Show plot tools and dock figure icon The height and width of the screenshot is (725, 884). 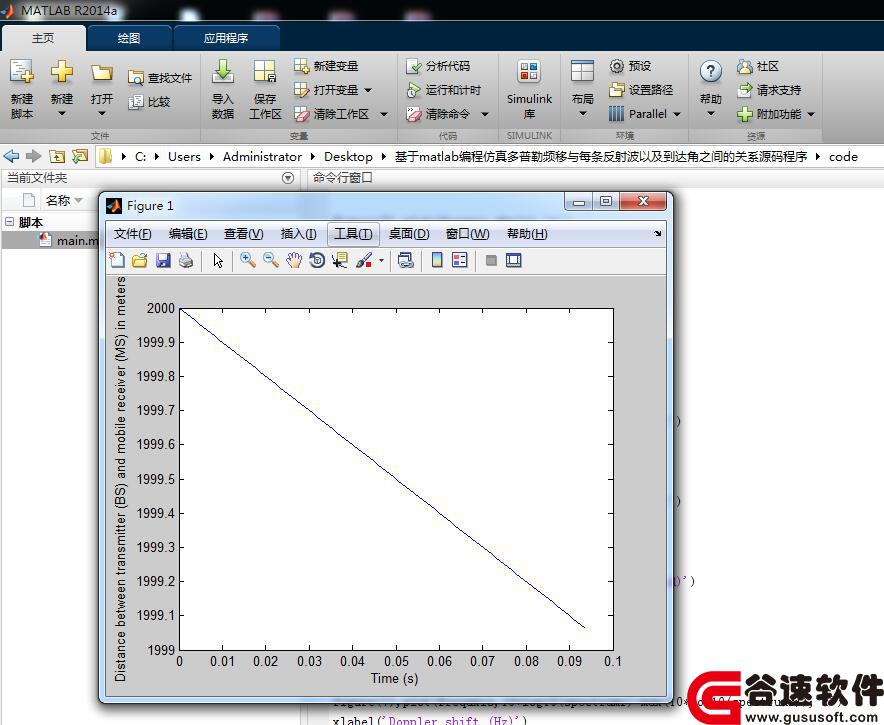(514, 260)
